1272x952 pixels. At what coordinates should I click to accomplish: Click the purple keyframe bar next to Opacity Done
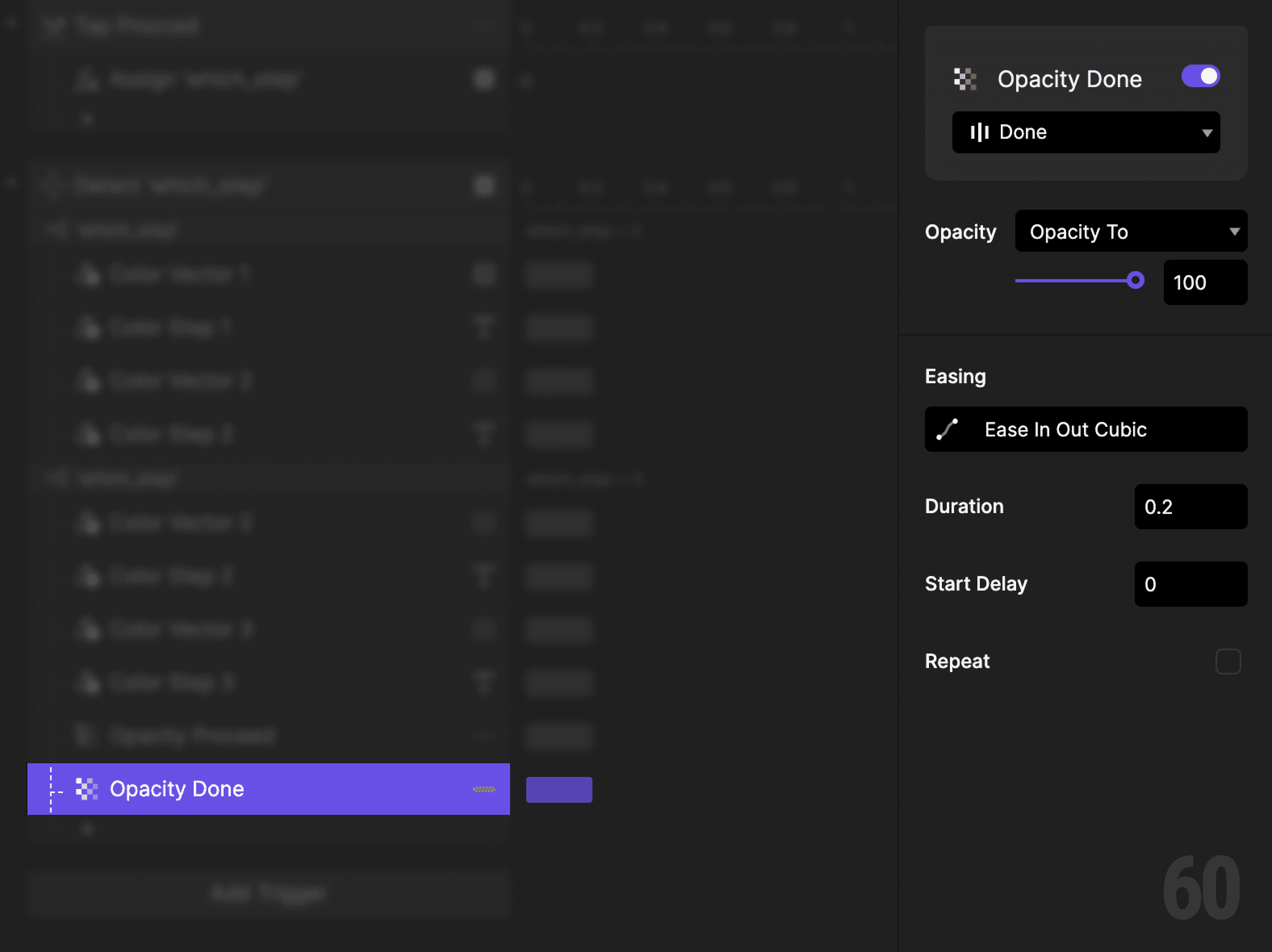point(559,789)
